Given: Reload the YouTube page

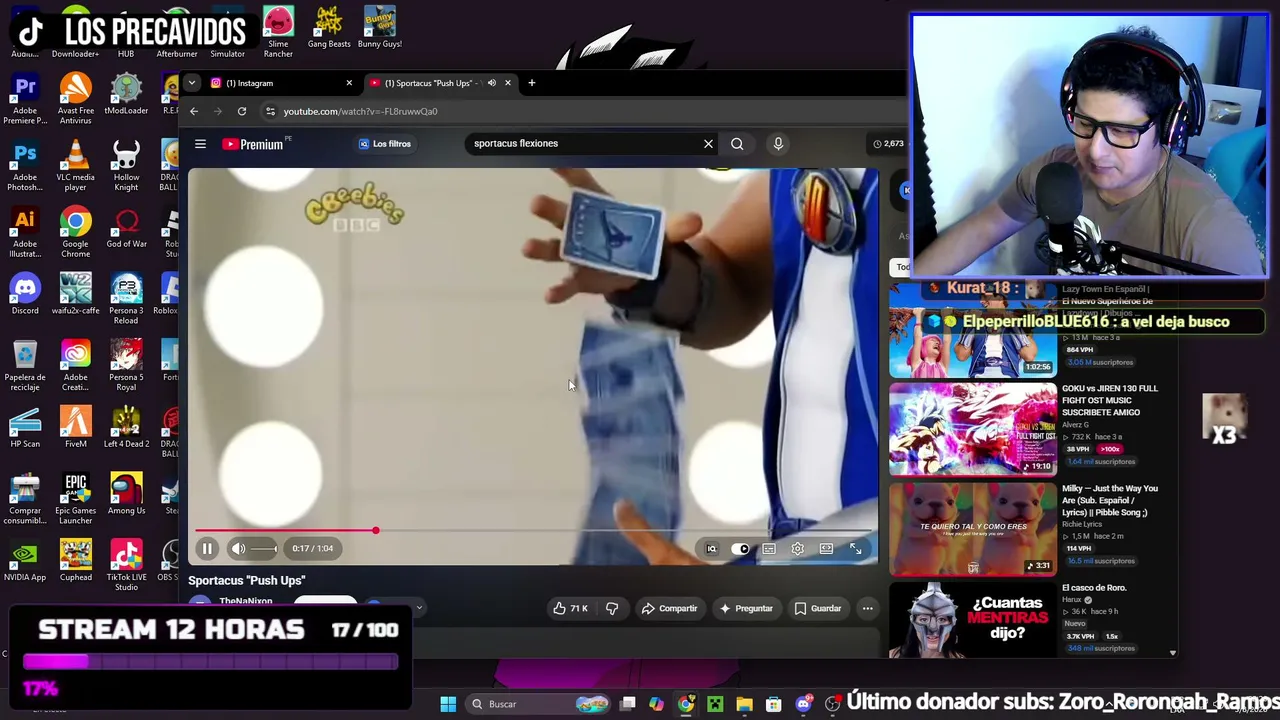Looking at the screenshot, I should pyautogui.click(x=242, y=111).
